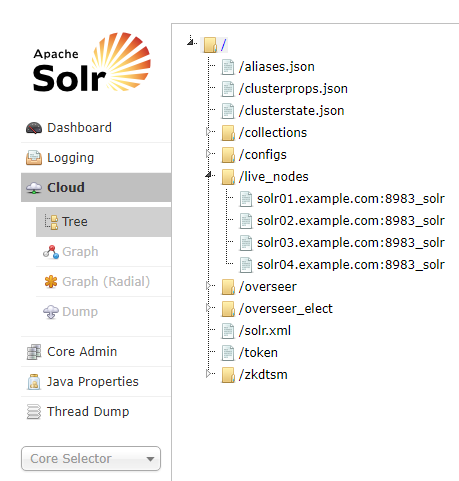Viewport: 459px width, 481px height.
Task: Click the Apache Solr logo
Action: (92, 62)
